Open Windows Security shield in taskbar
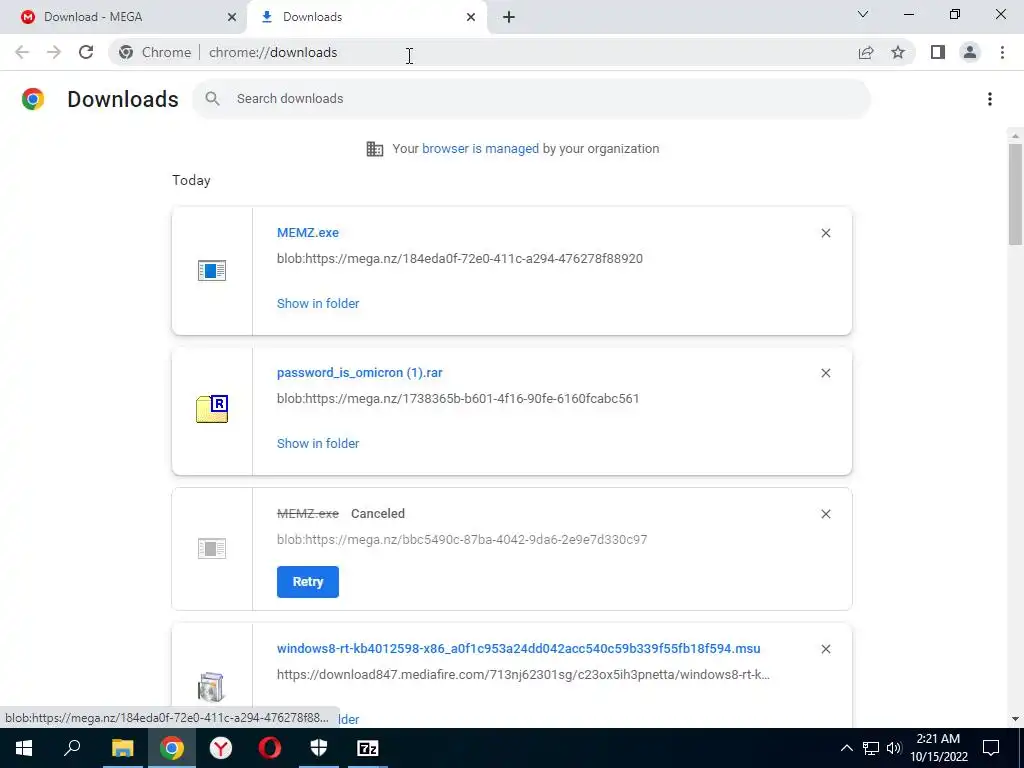1024x768 pixels. click(319, 748)
